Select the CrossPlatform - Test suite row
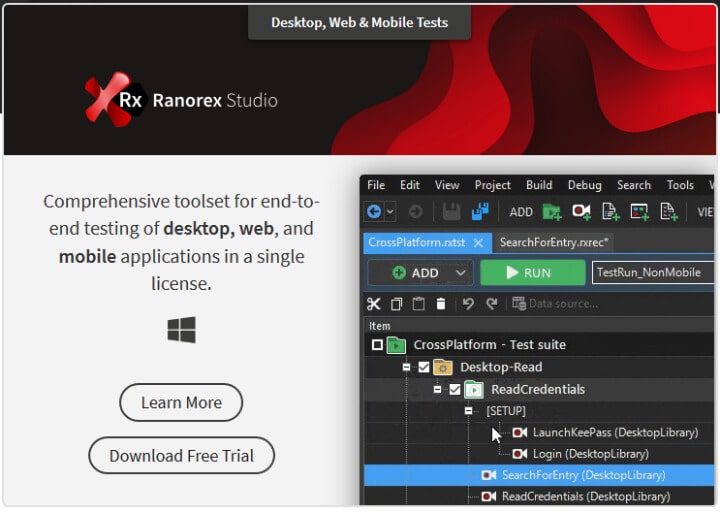 pyautogui.click(x=539, y=344)
